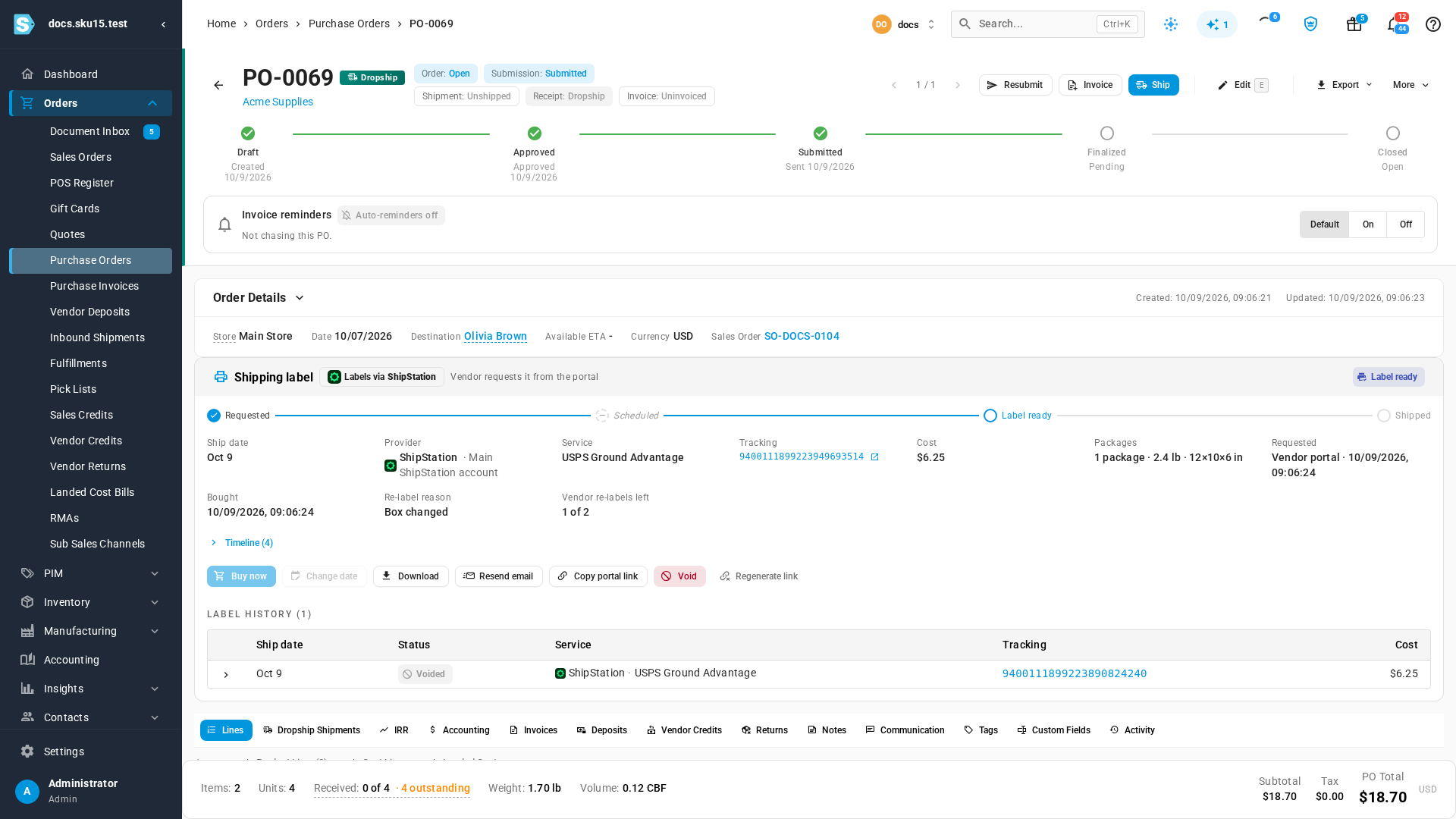Viewport: 1456px width, 819px height.
Task: Click the blue Ship button
Action: point(1153,85)
